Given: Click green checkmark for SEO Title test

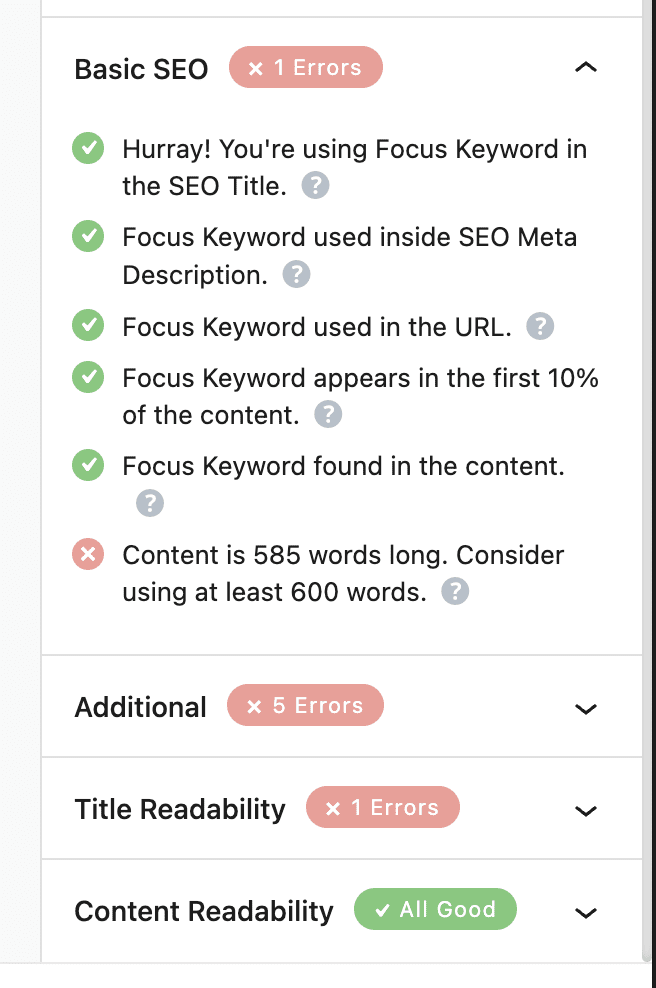Looking at the screenshot, I should tap(89, 149).
